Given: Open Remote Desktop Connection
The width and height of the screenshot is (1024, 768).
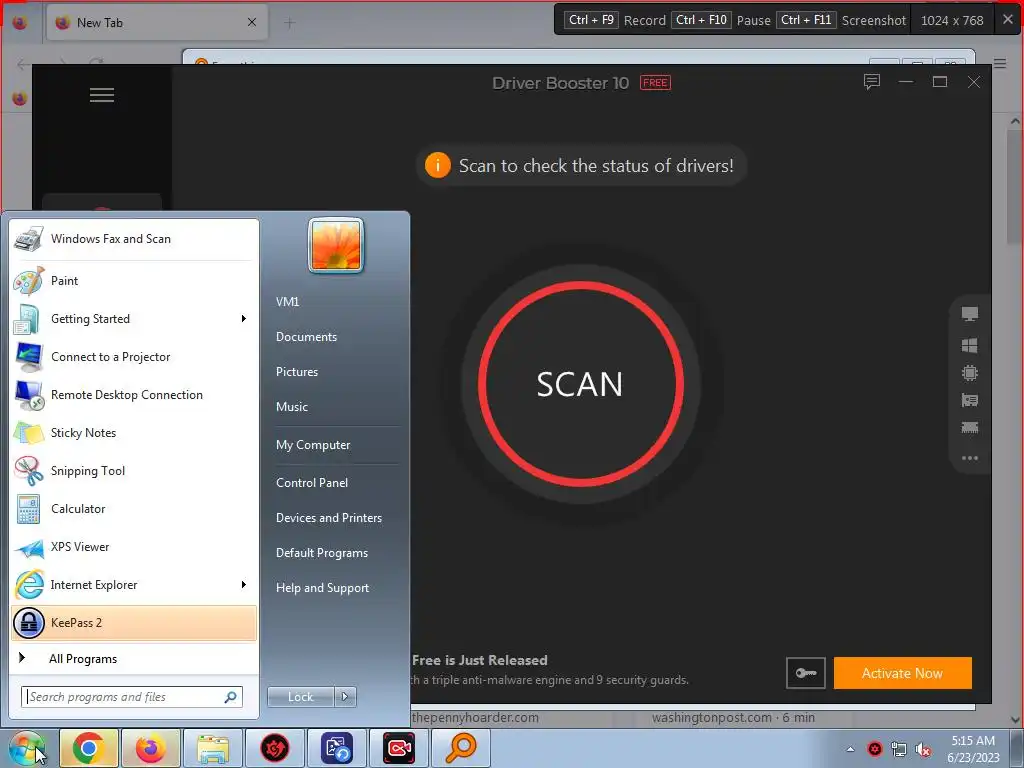Looking at the screenshot, I should tap(134, 395).
